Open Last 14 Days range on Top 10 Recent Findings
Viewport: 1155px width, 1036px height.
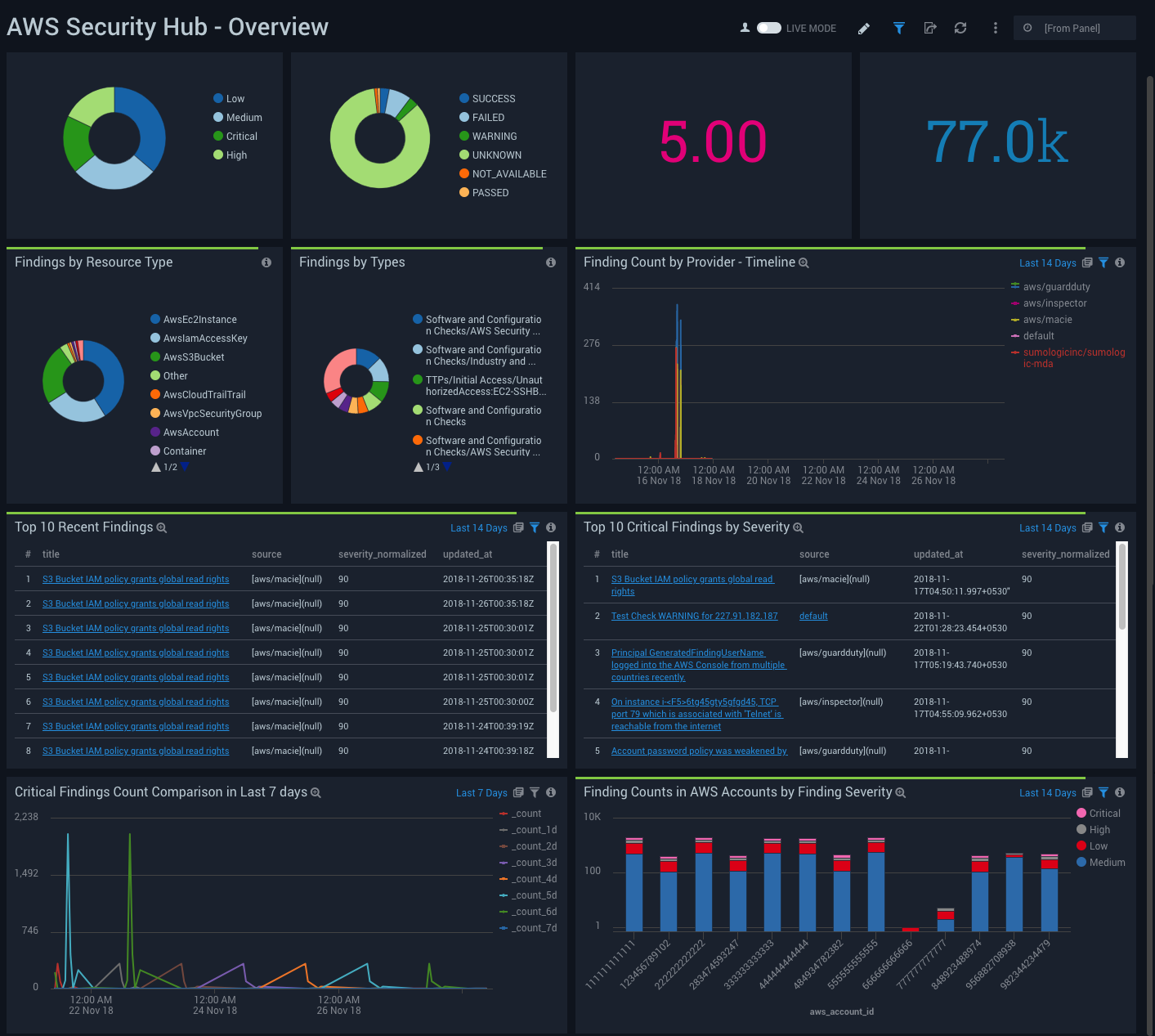coord(479,527)
